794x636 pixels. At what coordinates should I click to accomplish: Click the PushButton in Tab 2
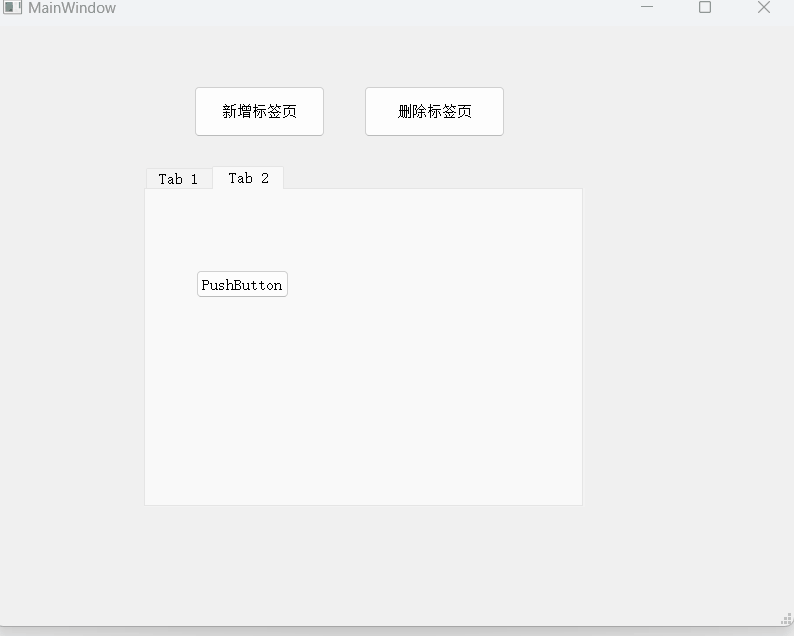coord(242,284)
